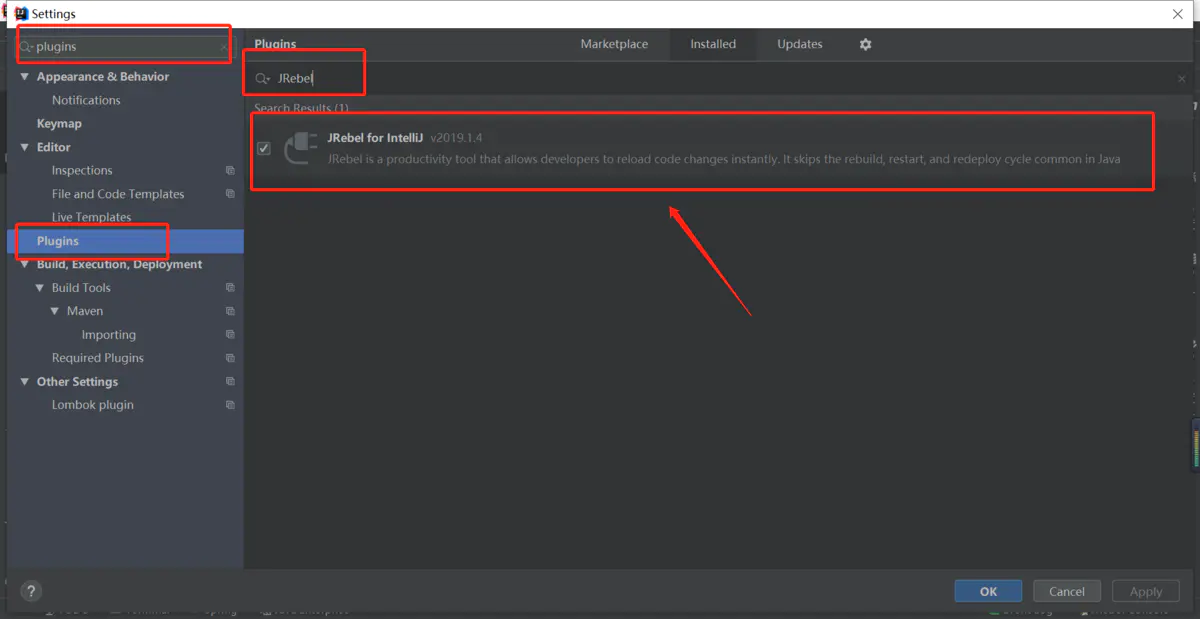Collapse the Editor tree section

(x=25, y=147)
